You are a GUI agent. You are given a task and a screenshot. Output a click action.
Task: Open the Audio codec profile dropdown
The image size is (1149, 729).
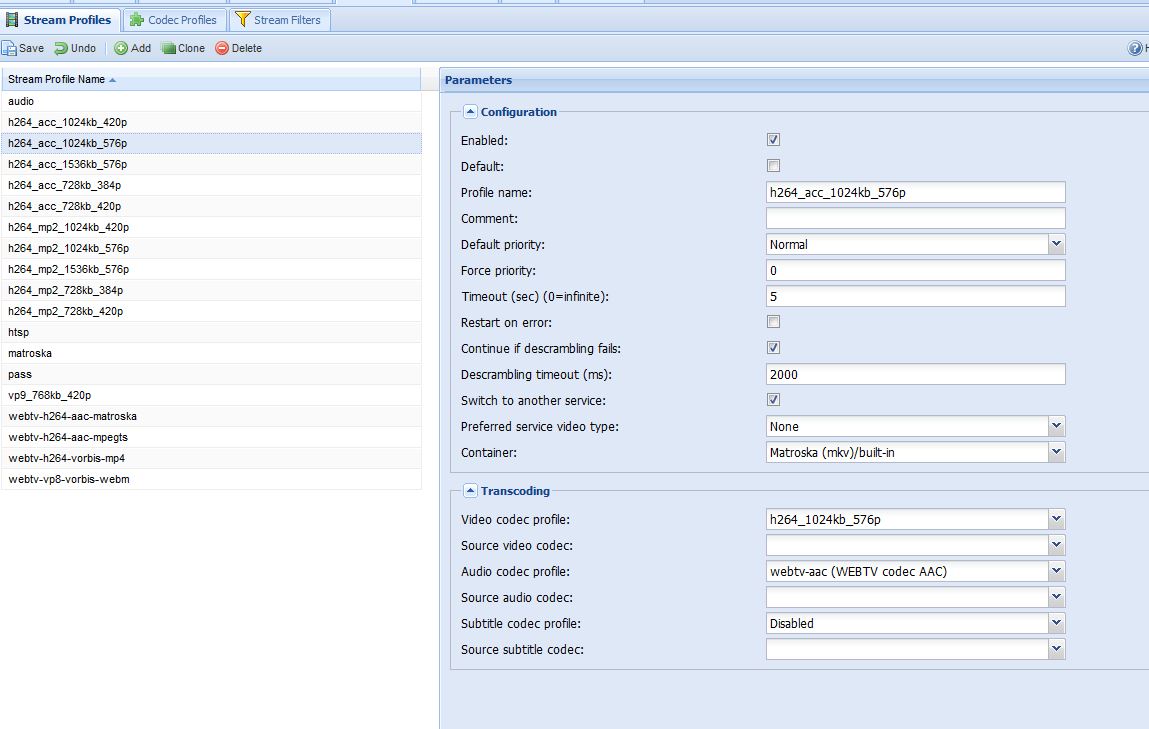click(x=1056, y=571)
